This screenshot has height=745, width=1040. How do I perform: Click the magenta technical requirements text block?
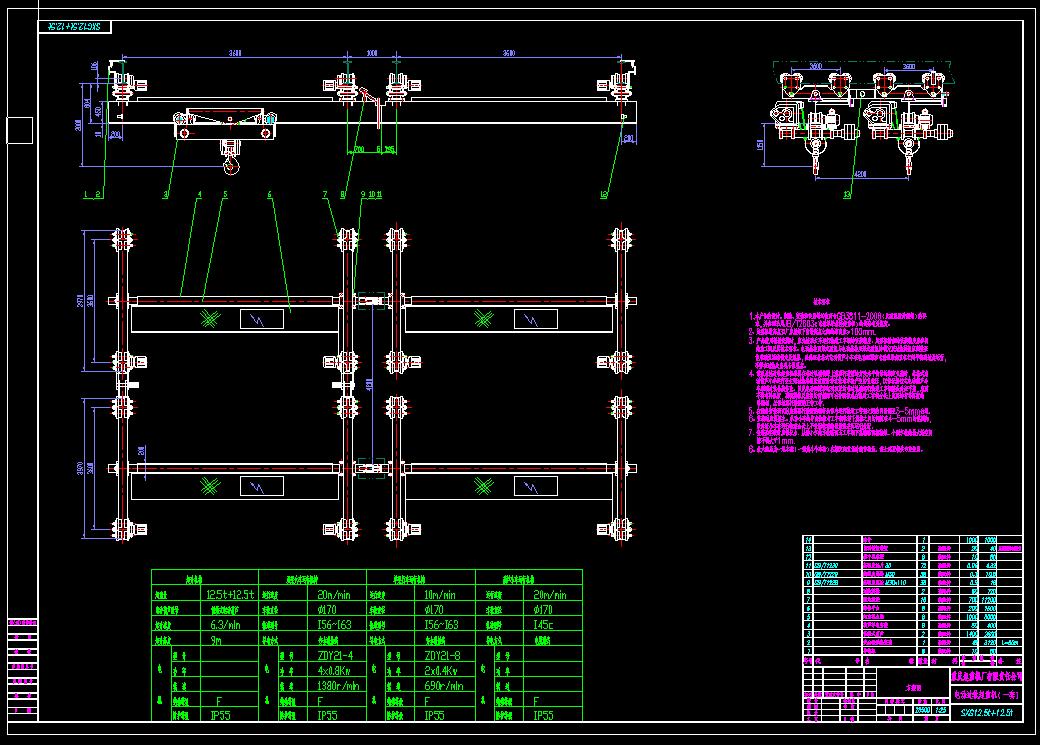pyautogui.click(x=850, y=378)
